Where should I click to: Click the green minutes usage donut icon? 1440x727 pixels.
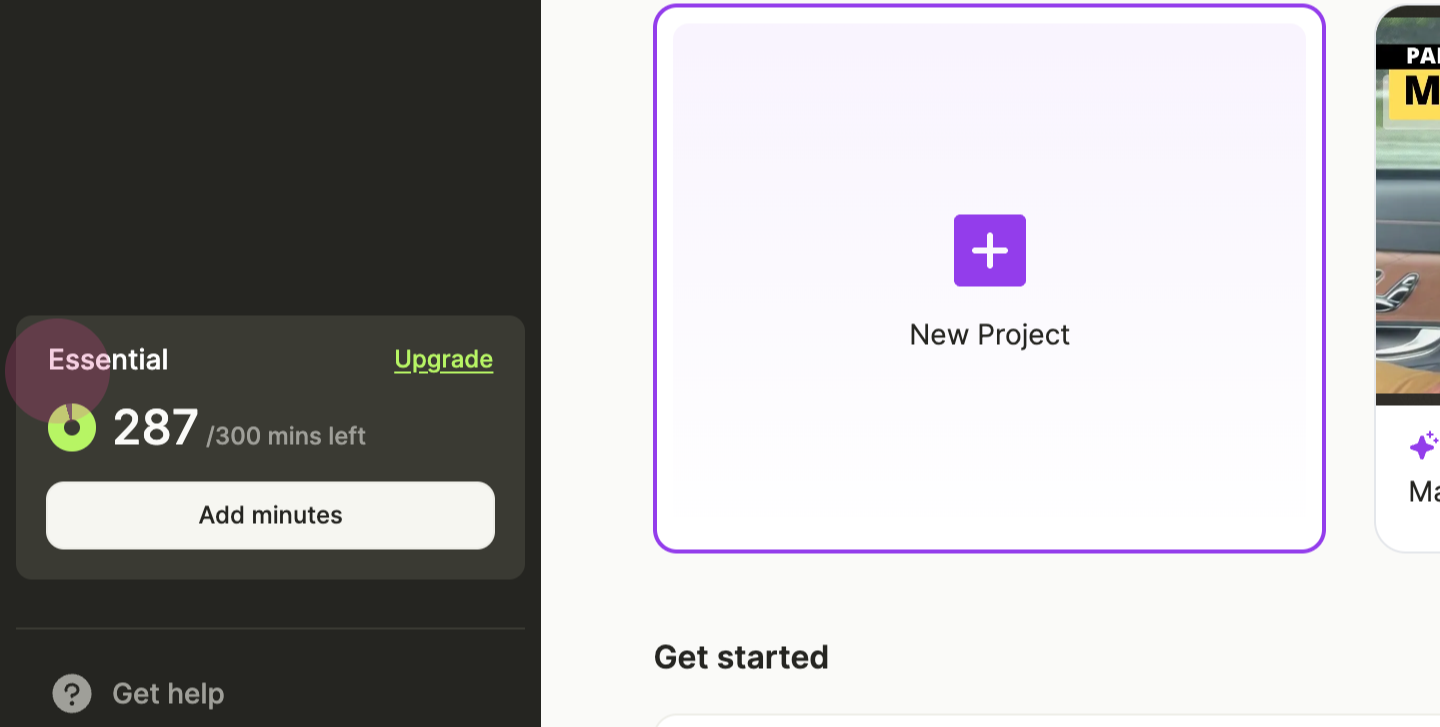point(72,428)
